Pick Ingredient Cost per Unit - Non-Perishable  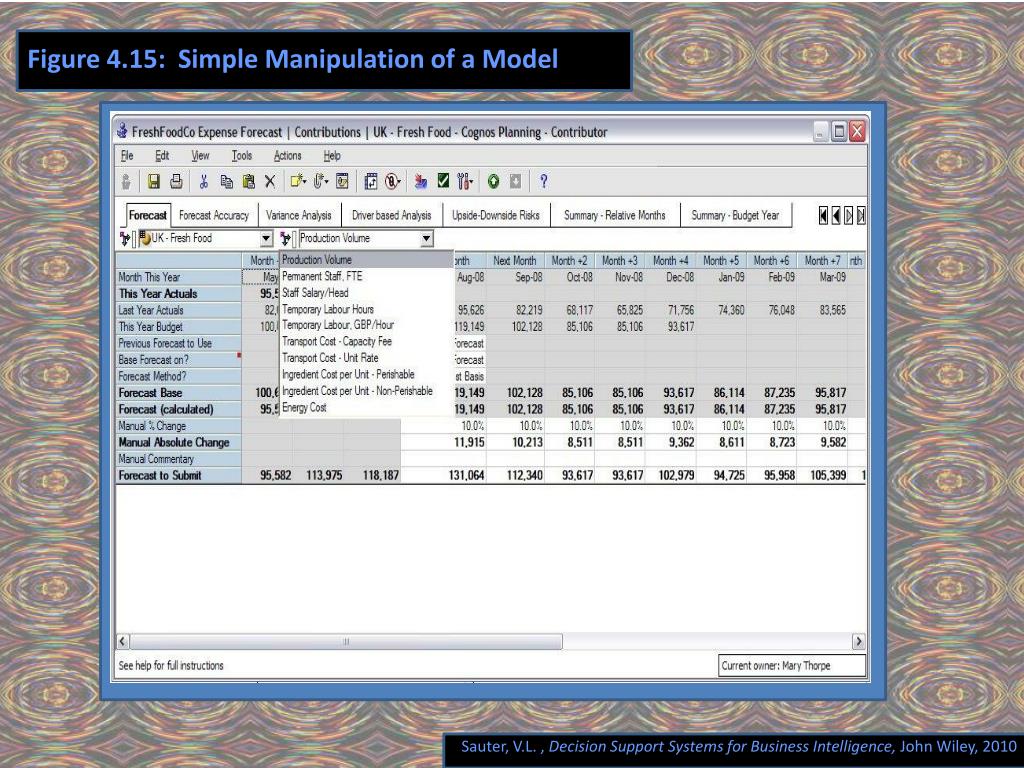click(x=366, y=391)
